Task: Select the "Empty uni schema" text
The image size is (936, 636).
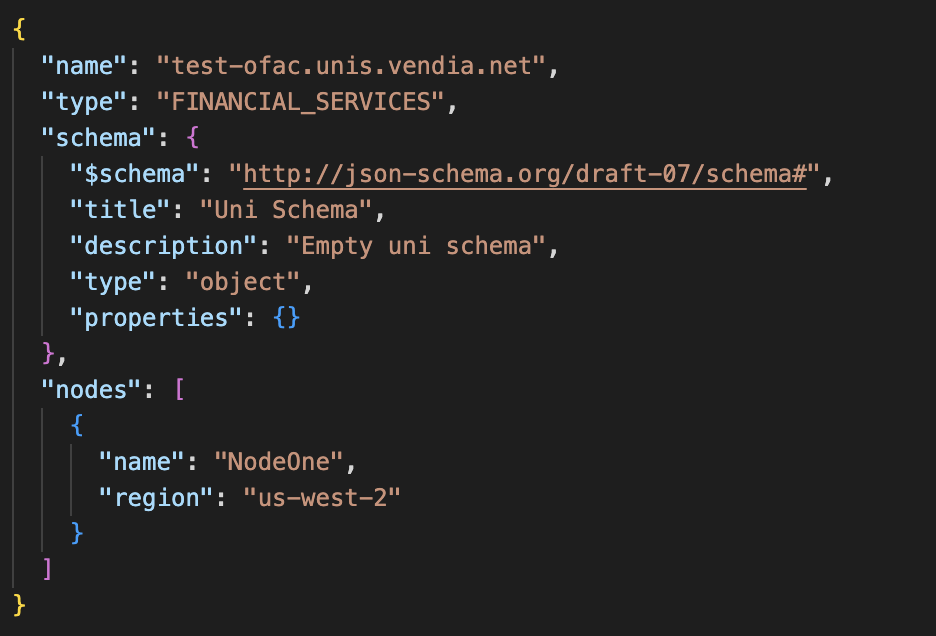Action: pos(416,246)
